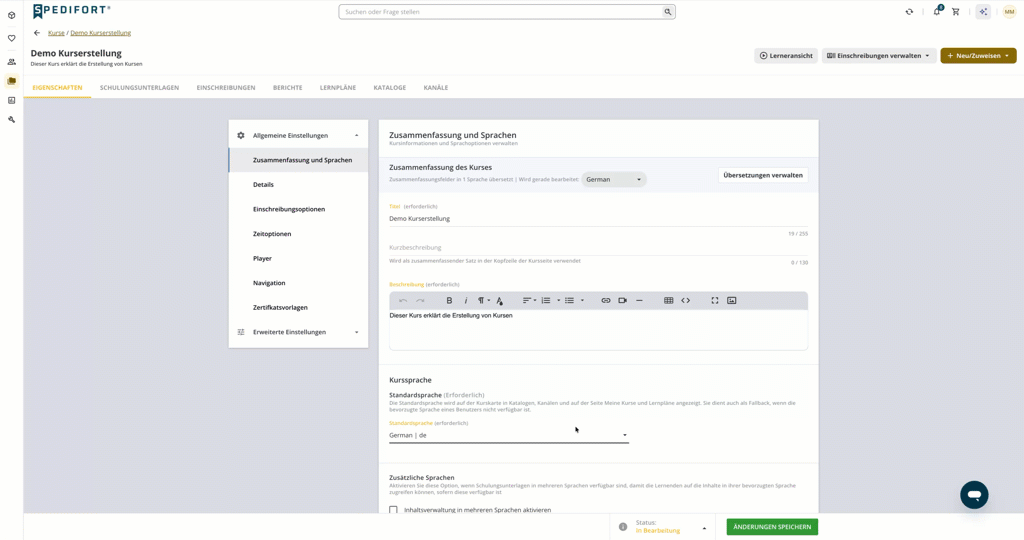
Task: Open bullet list style dropdown arrow
Action: 582,300
